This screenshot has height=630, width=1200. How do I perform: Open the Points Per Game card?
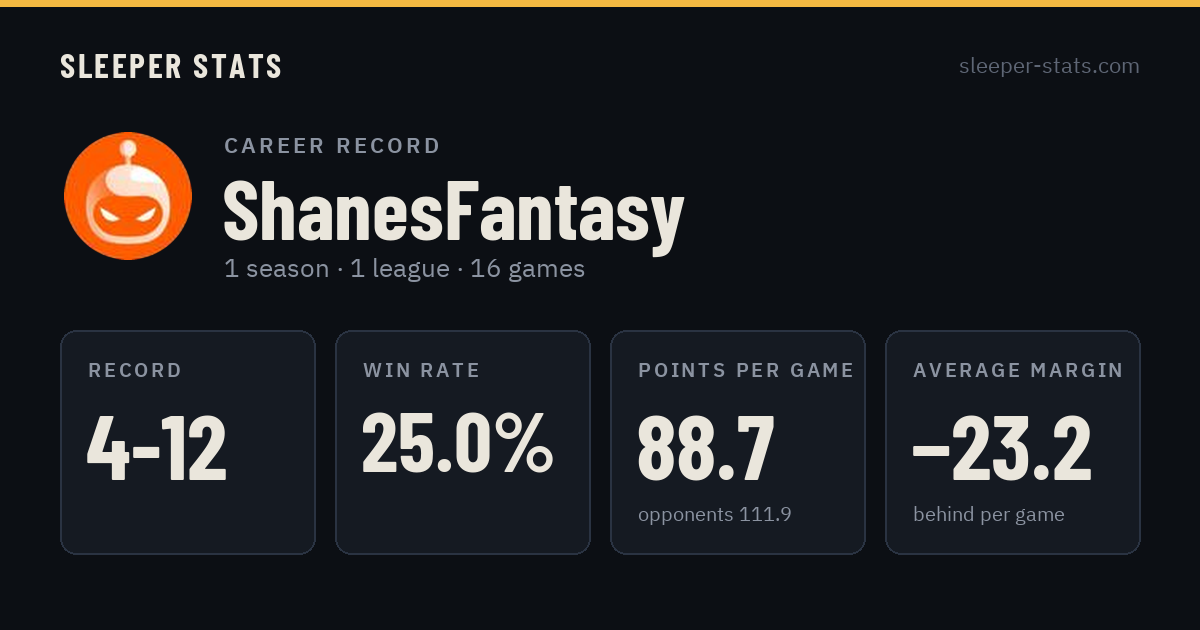pos(738,442)
